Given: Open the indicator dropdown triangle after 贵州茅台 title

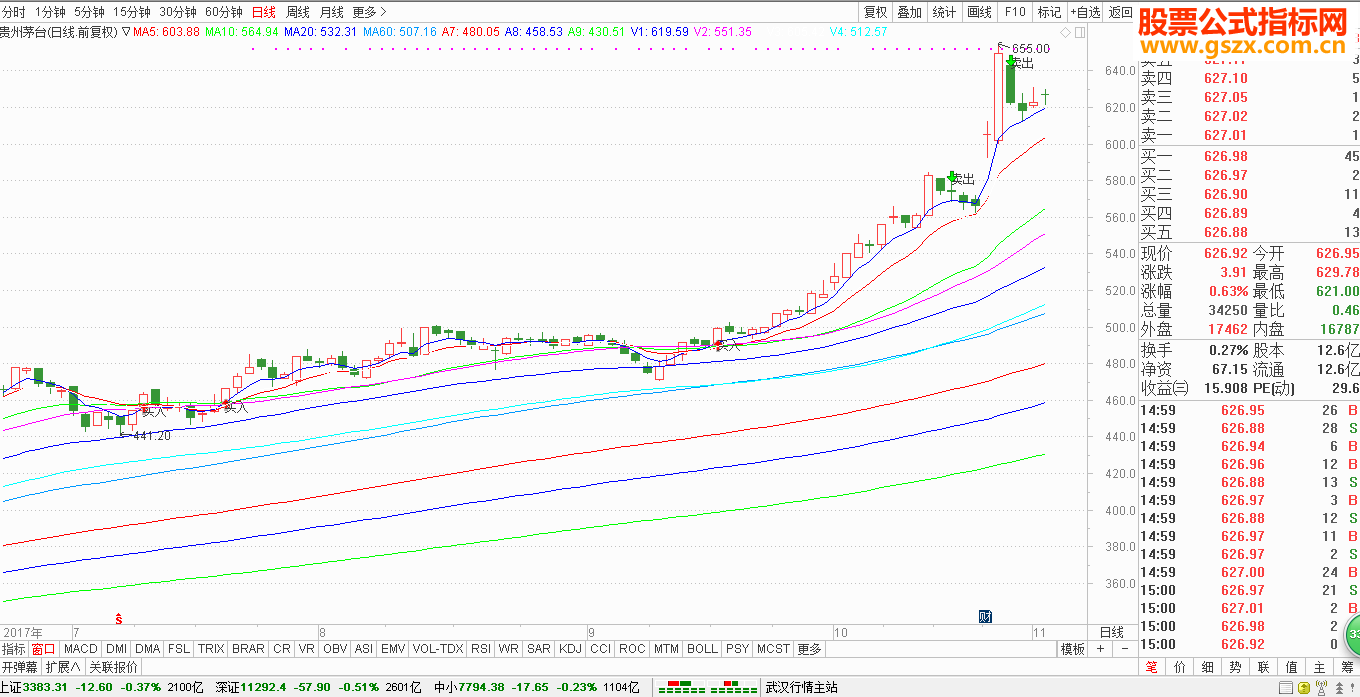Looking at the screenshot, I should pyautogui.click(x=125, y=32).
